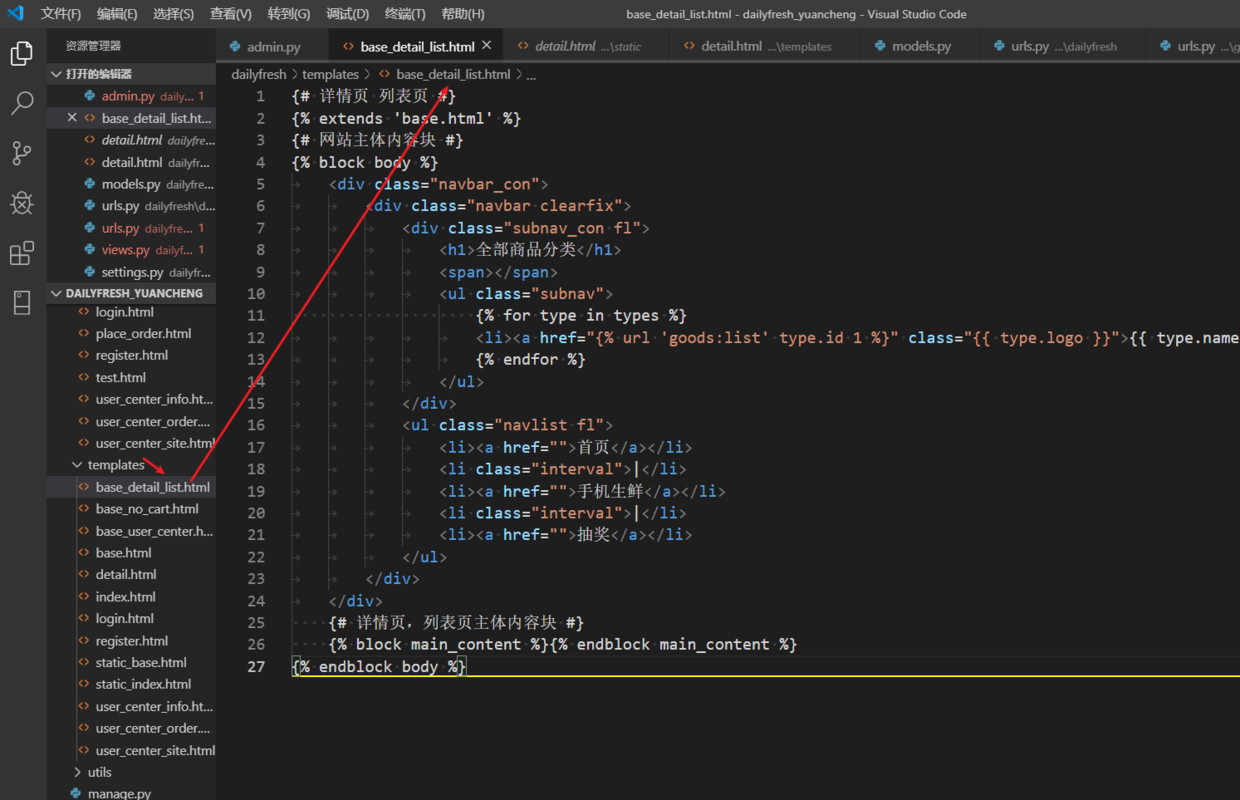Click the VS Code logo icon in title bar
The image size is (1240, 800).
[x=15, y=14]
